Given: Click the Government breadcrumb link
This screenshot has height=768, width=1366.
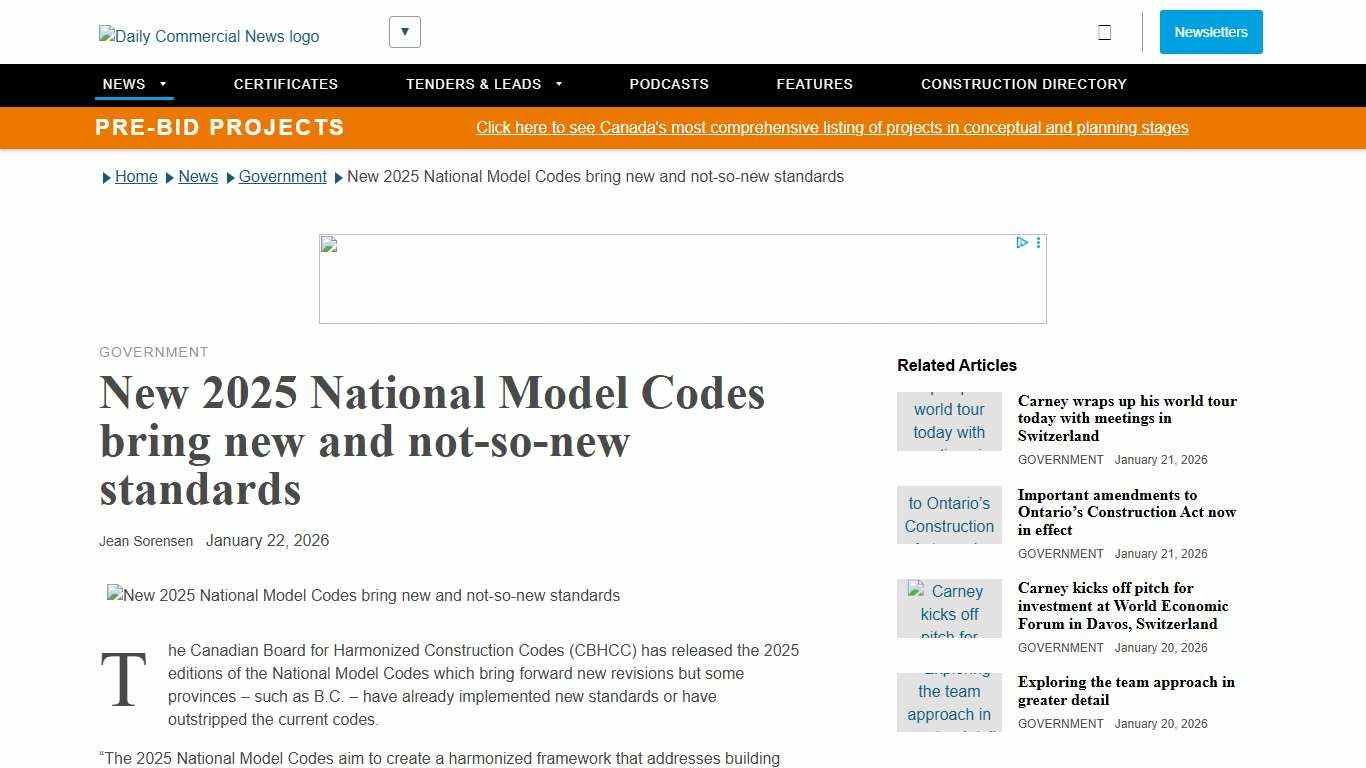Looking at the screenshot, I should (x=282, y=176).
